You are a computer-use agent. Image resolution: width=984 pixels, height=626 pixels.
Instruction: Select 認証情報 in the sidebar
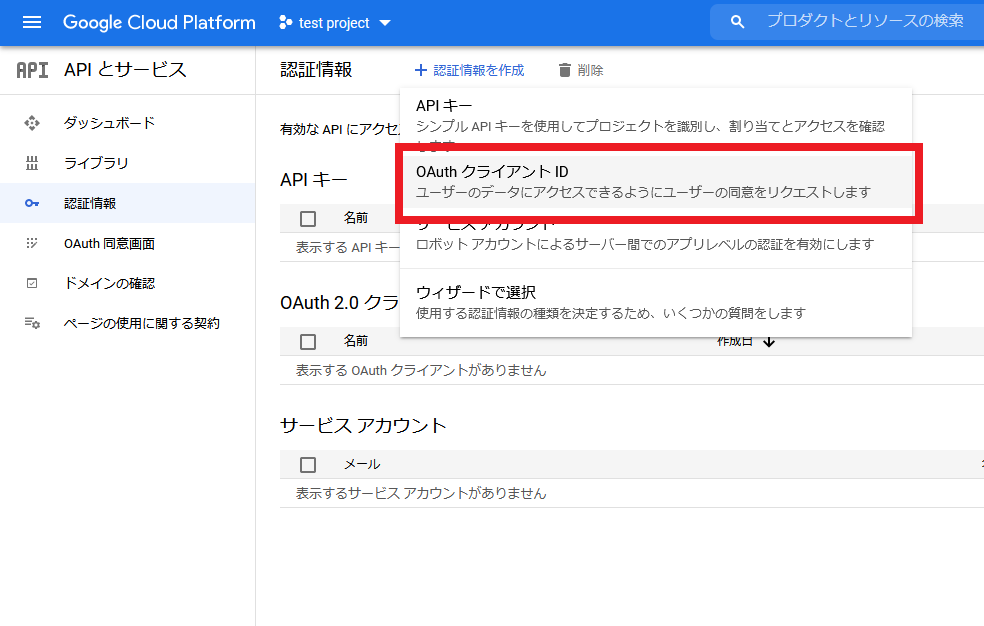coord(127,203)
